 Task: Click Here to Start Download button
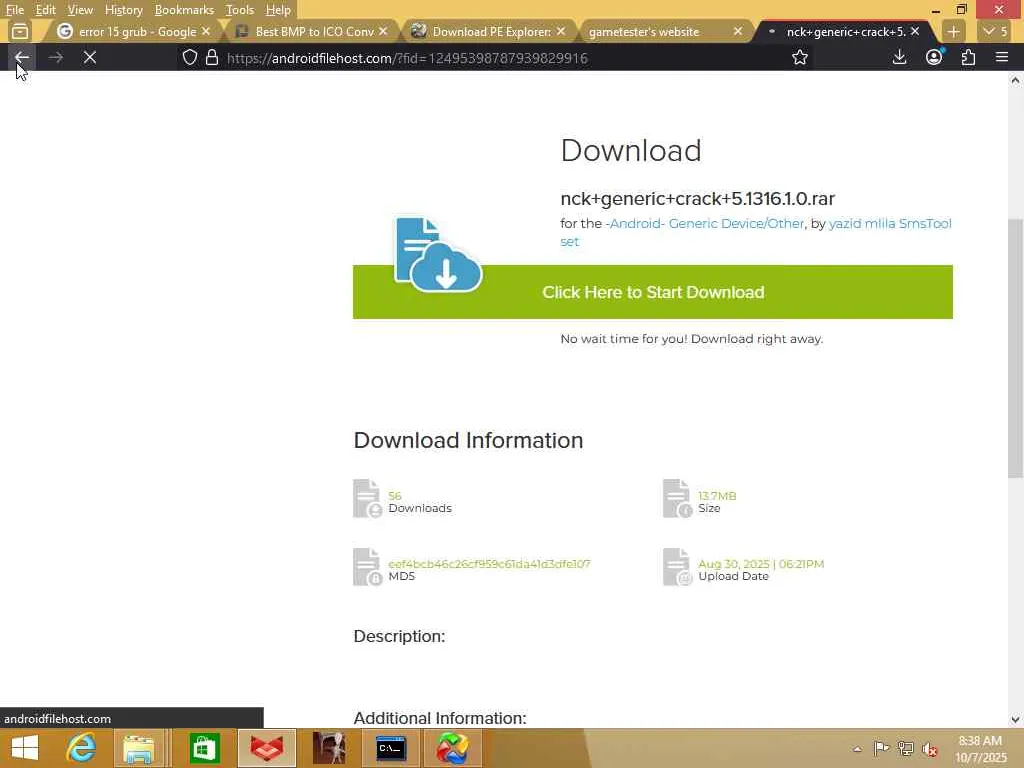tap(652, 292)
